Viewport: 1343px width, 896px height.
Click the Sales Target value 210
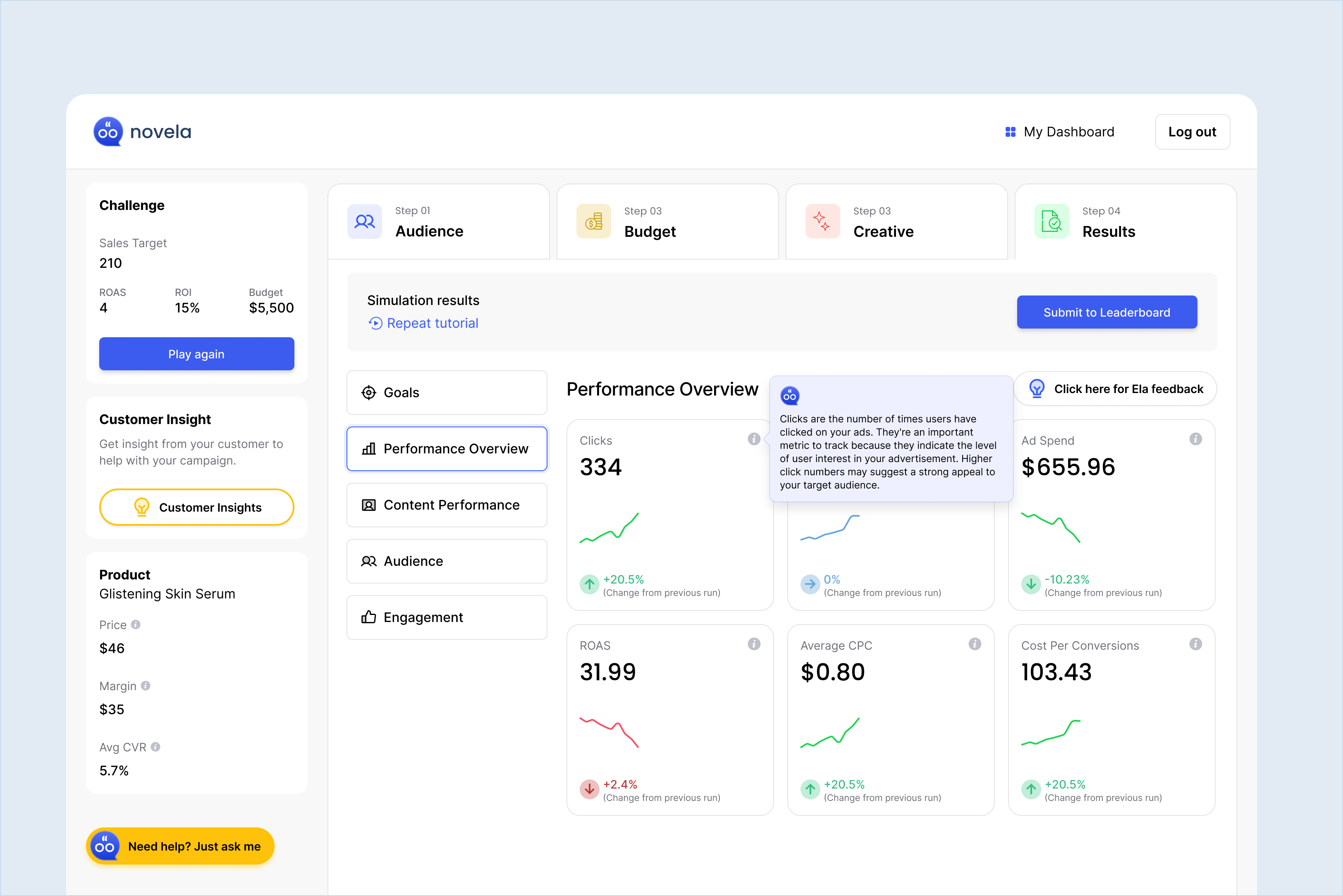tap(110, 263)
